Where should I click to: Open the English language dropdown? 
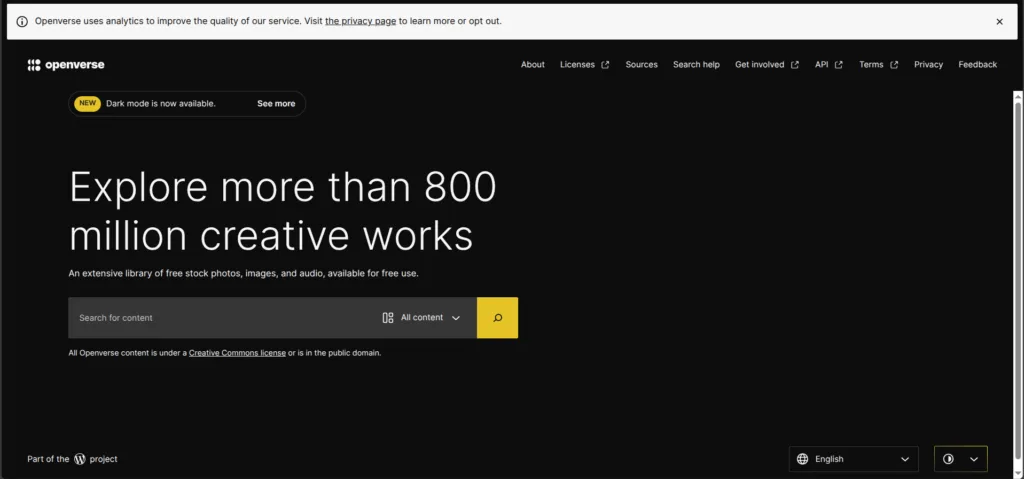point(854,459)
